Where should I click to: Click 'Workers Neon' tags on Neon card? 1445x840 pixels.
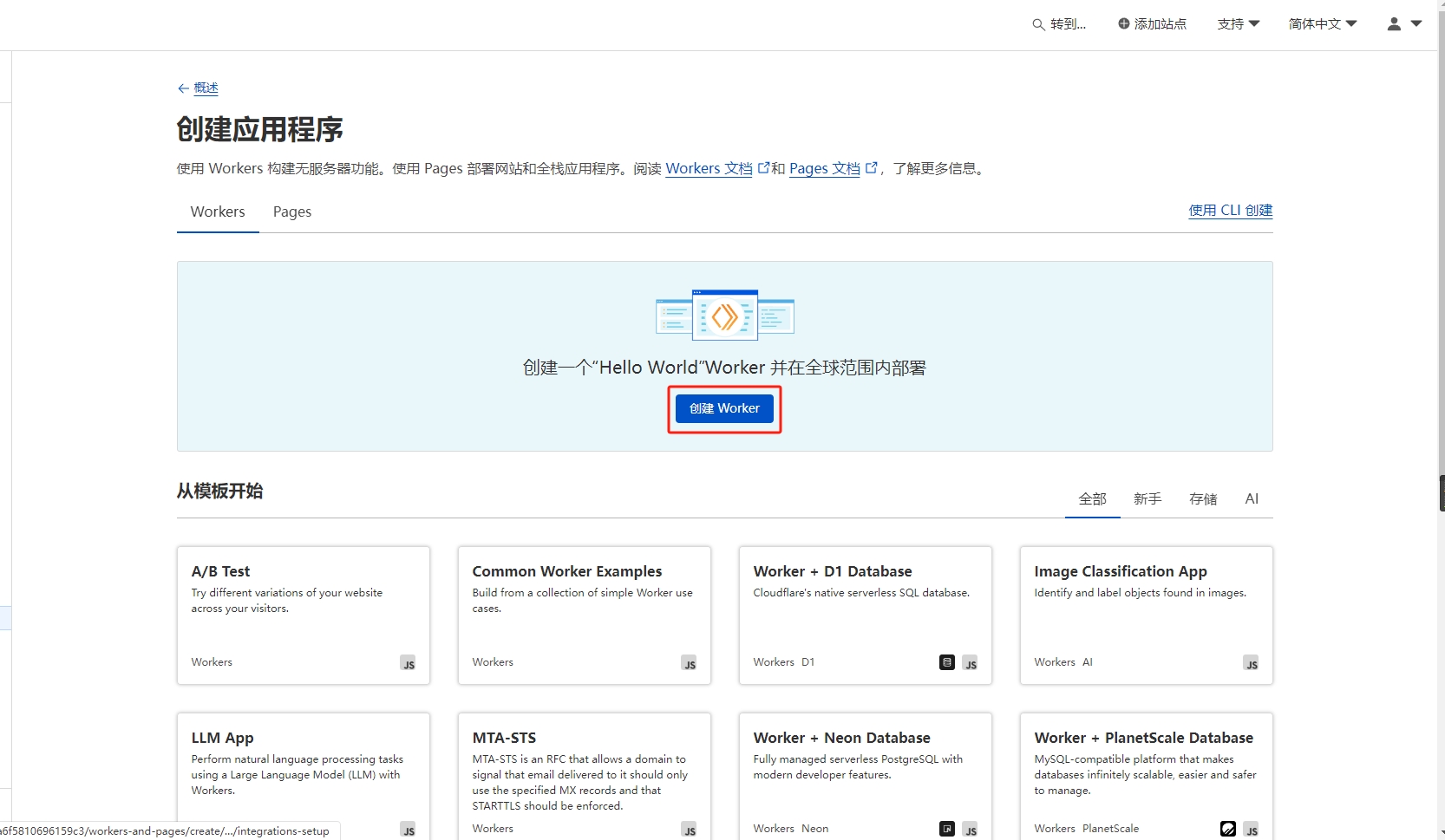pyautogui.click(x=791, y=829)
